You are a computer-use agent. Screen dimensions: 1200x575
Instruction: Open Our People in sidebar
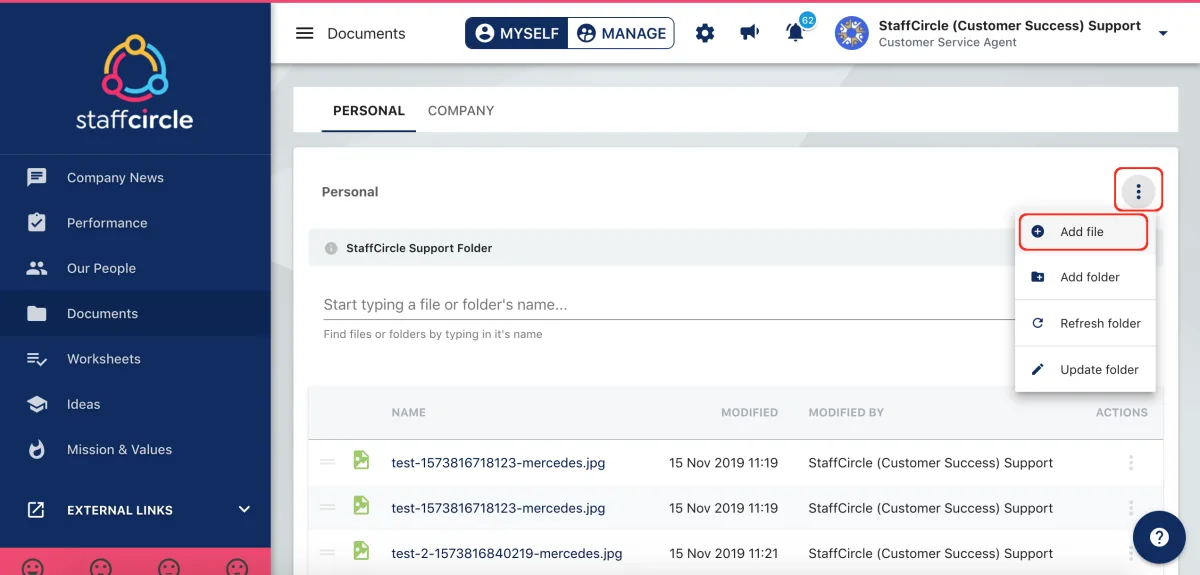[x=135, y=268]
